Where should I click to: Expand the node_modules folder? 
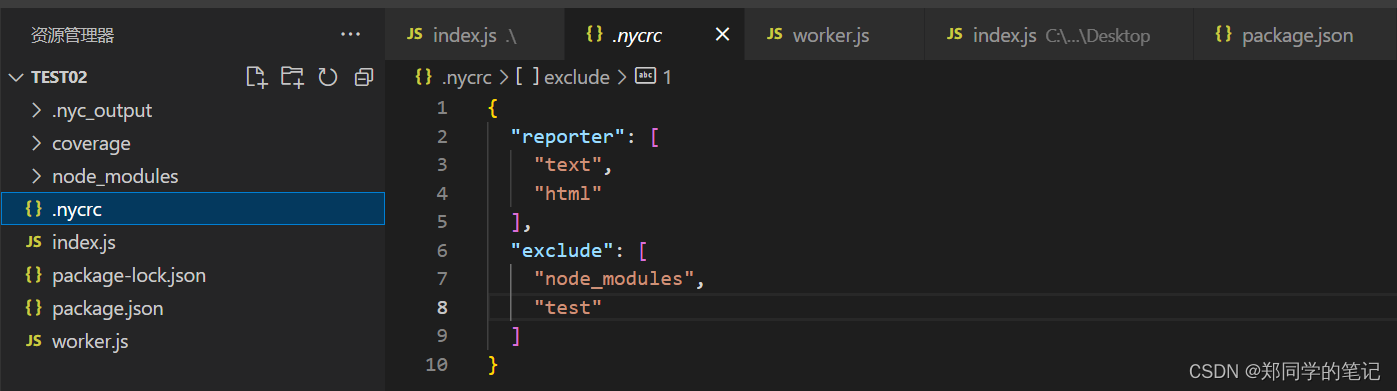[192, 176]
